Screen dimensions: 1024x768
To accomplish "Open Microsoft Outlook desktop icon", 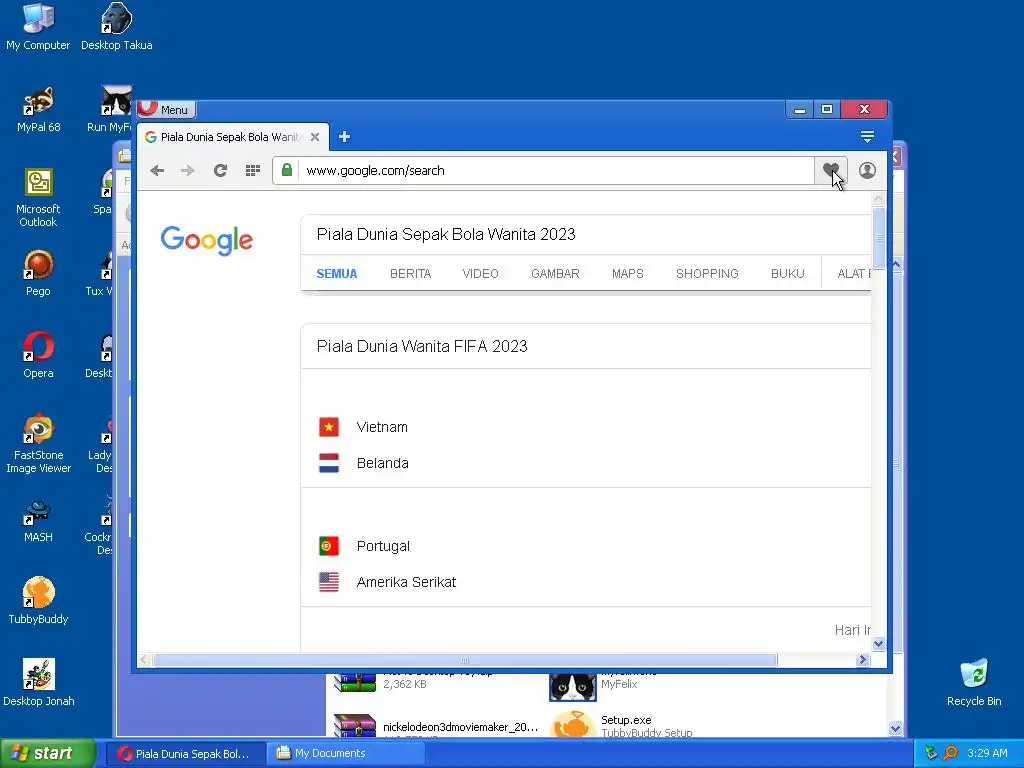I will (38, 198).
